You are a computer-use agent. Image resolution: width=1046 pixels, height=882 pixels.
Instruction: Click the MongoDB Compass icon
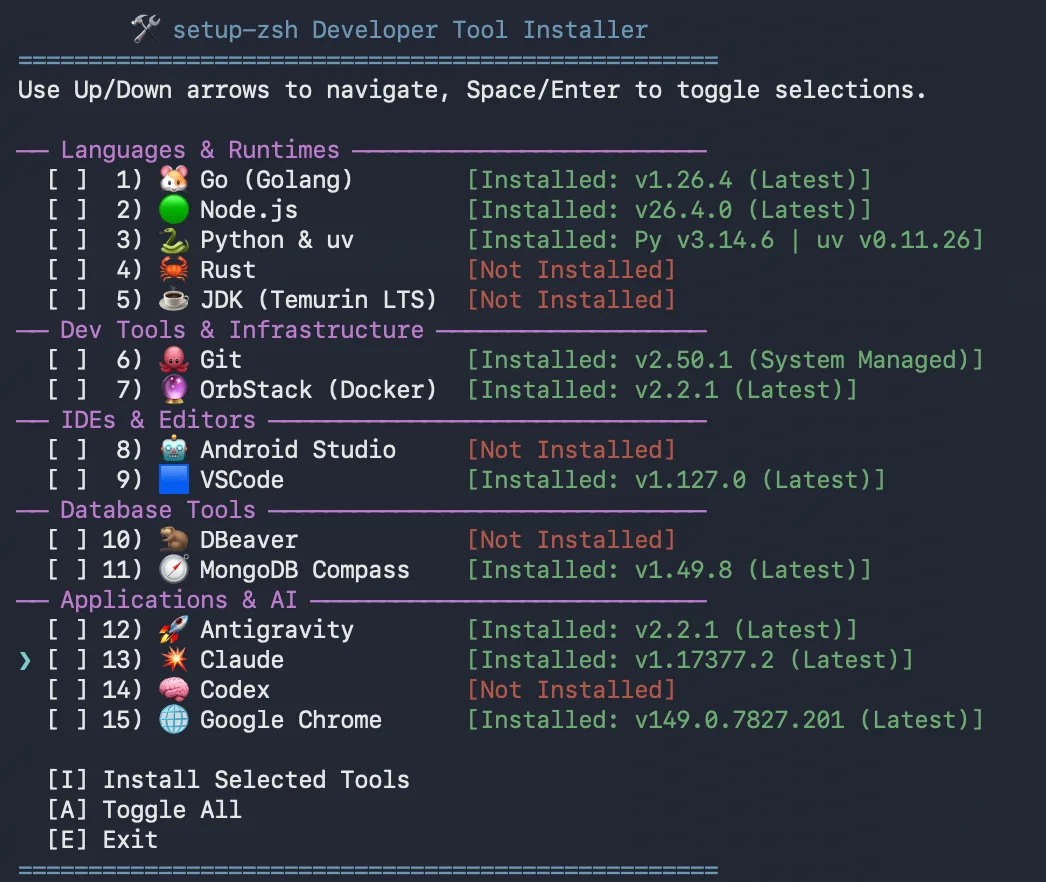(x=173, y=570)
